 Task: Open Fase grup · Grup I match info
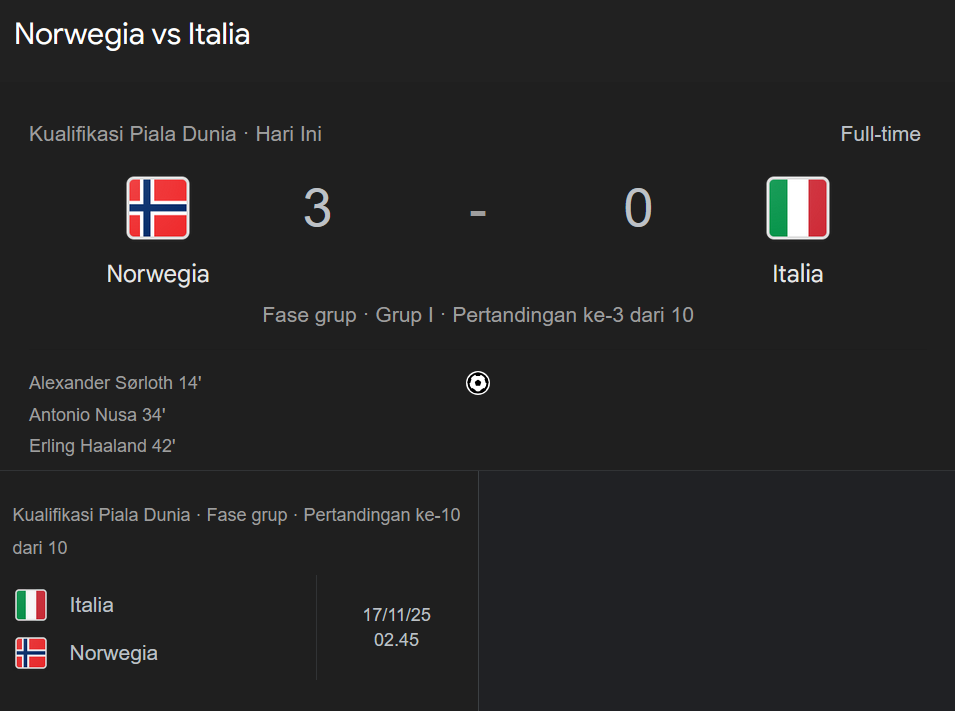click(478, 315)
